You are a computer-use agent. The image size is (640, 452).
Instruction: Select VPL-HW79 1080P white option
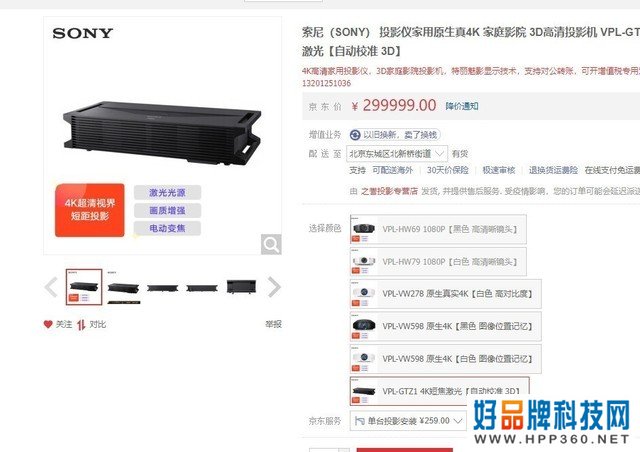click(438, 262)
